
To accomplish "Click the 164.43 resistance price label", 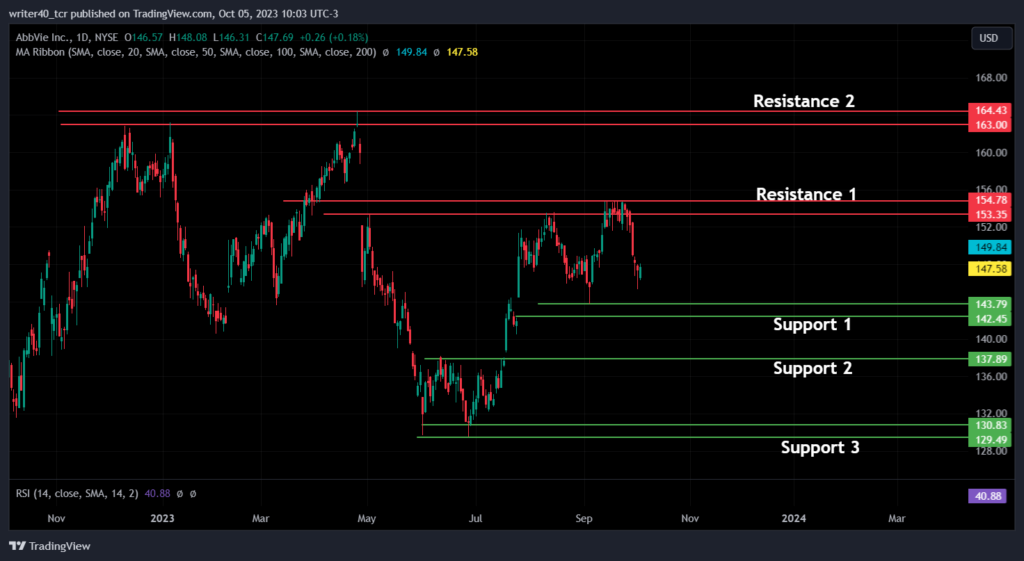I will click(990, 110).
